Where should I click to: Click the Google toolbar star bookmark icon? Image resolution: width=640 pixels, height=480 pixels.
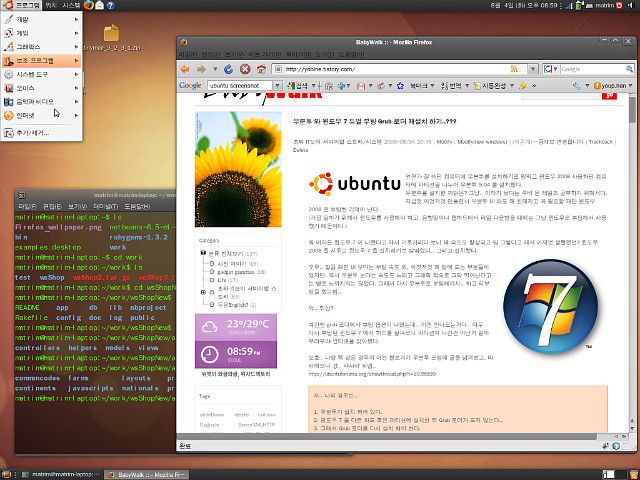click(x=400, y=86)
